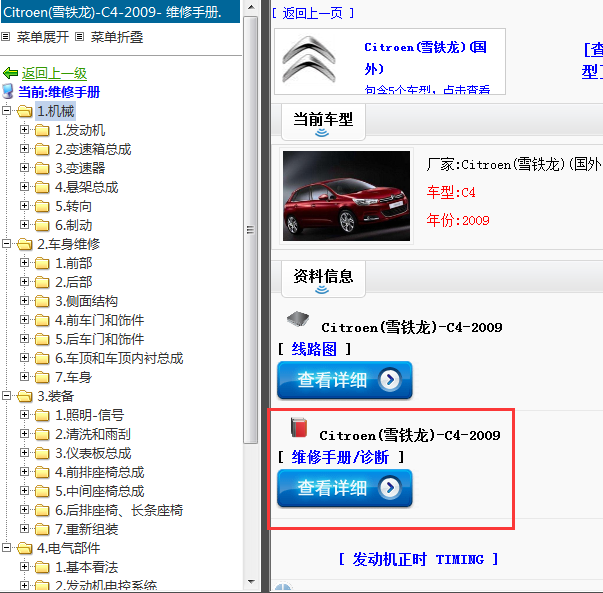Click the 1.照明-信号 folder icon
603x593 pixels.
[42, 415]
